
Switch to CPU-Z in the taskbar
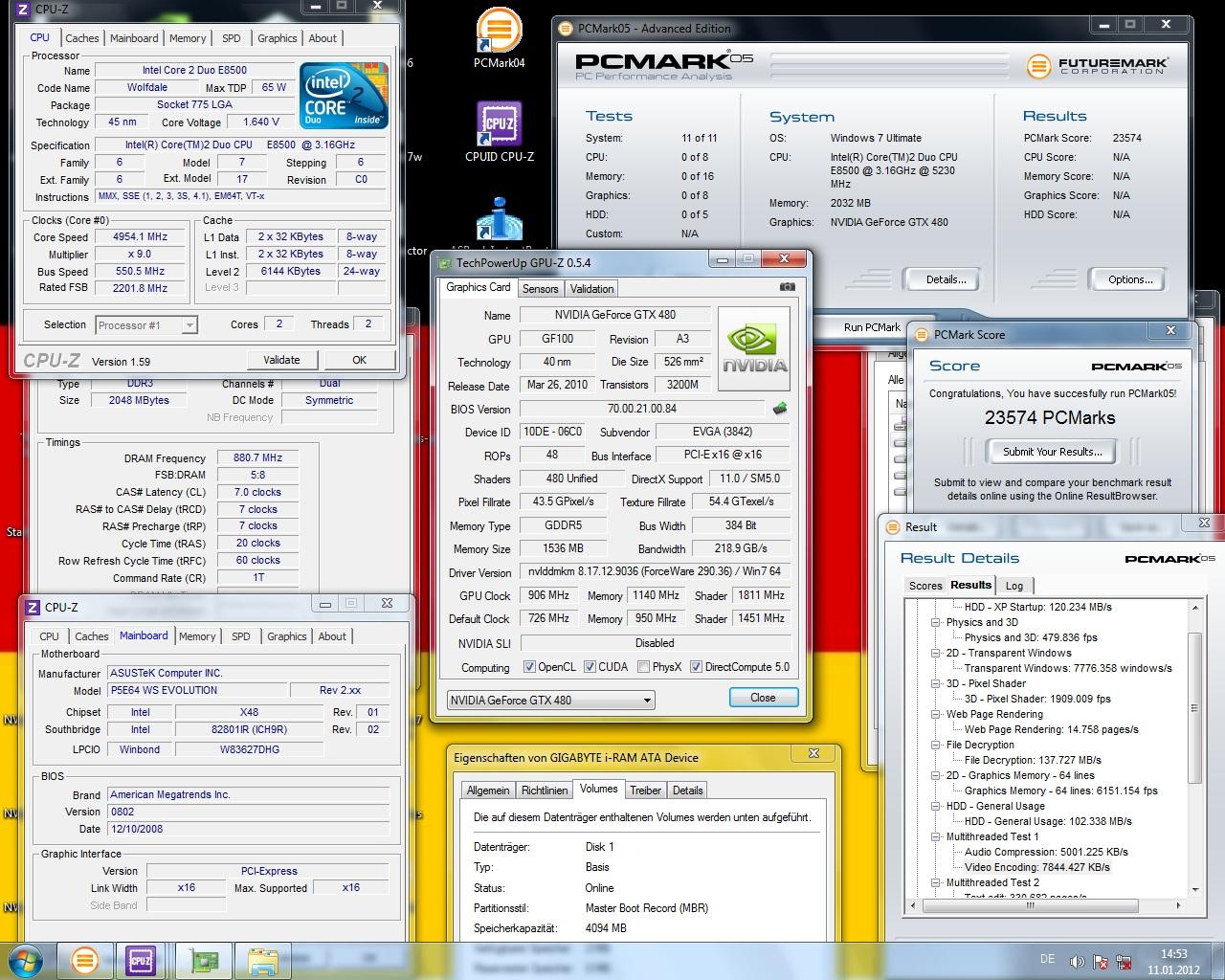coord(141,960)
